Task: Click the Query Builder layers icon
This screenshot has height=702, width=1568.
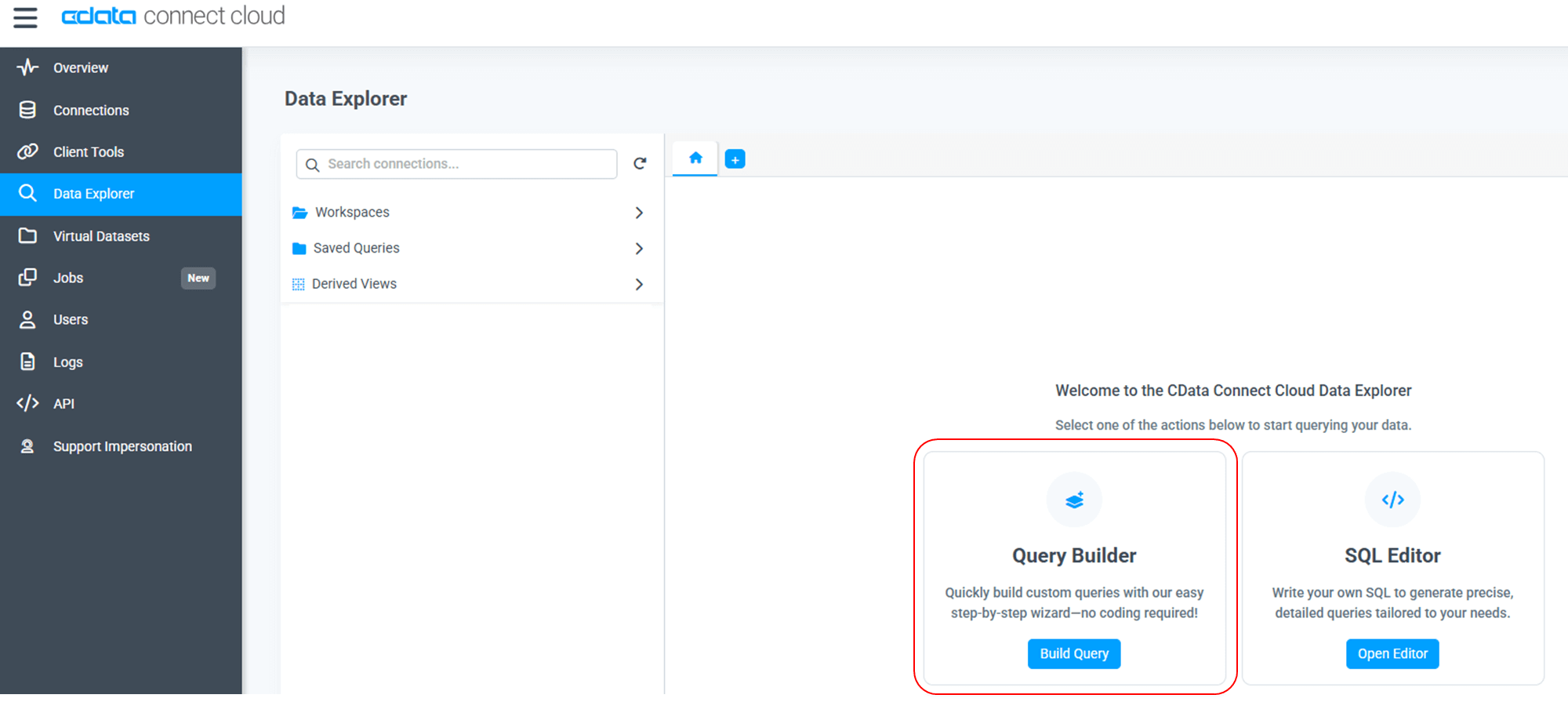Action: click(x=1074, y=500)
